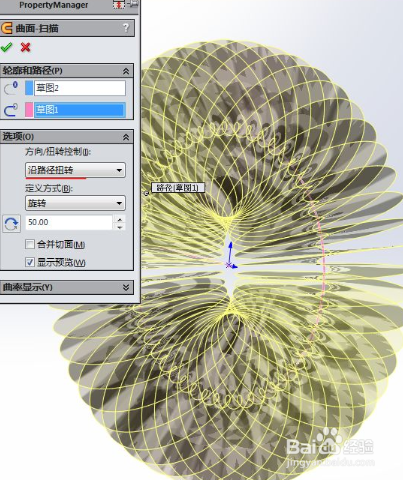Enable the 合并切面(M) checkbox
This screenshot has width=403, height=480.
(30, 244)
